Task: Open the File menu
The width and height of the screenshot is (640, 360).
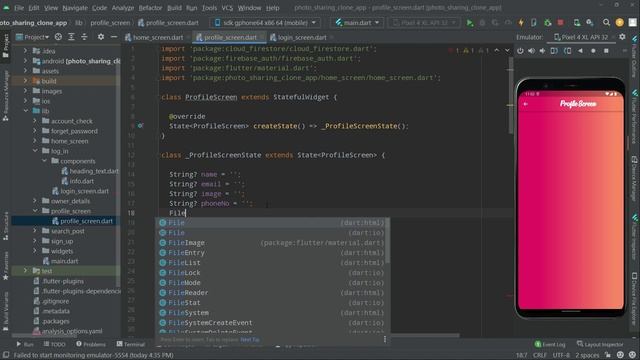Action: [19, 8]
